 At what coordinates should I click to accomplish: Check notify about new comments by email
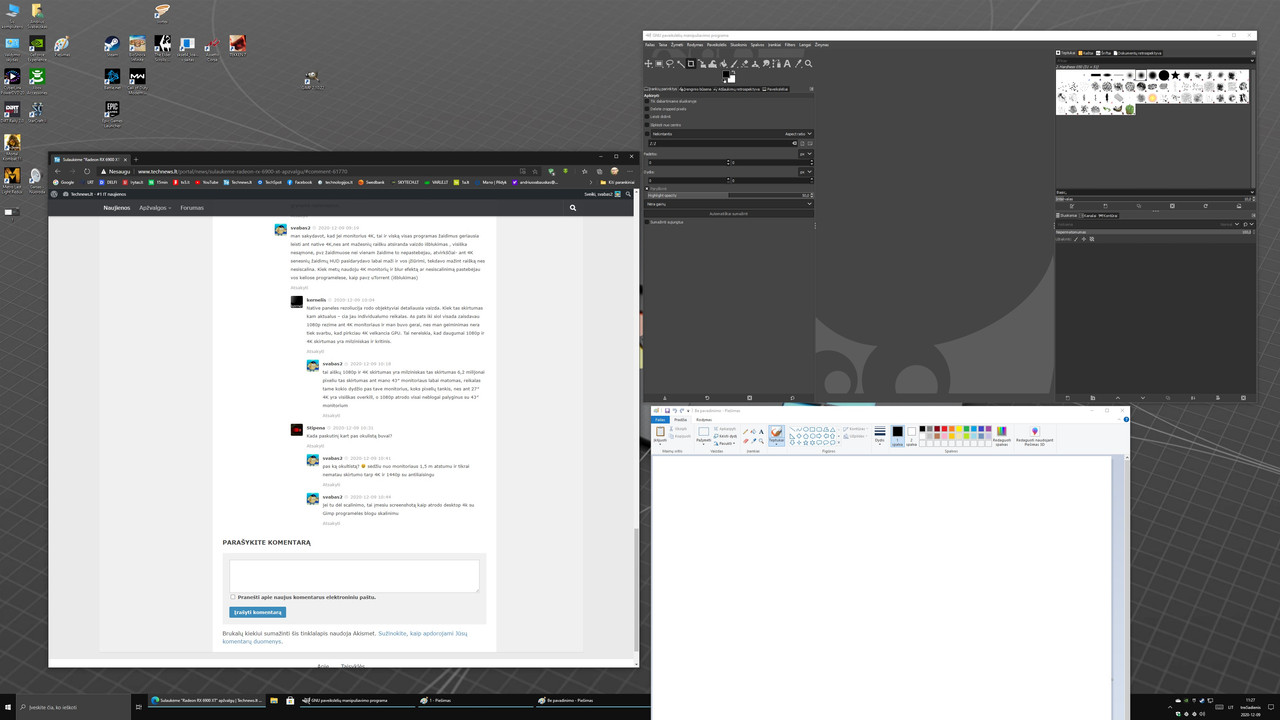[233, 597]
